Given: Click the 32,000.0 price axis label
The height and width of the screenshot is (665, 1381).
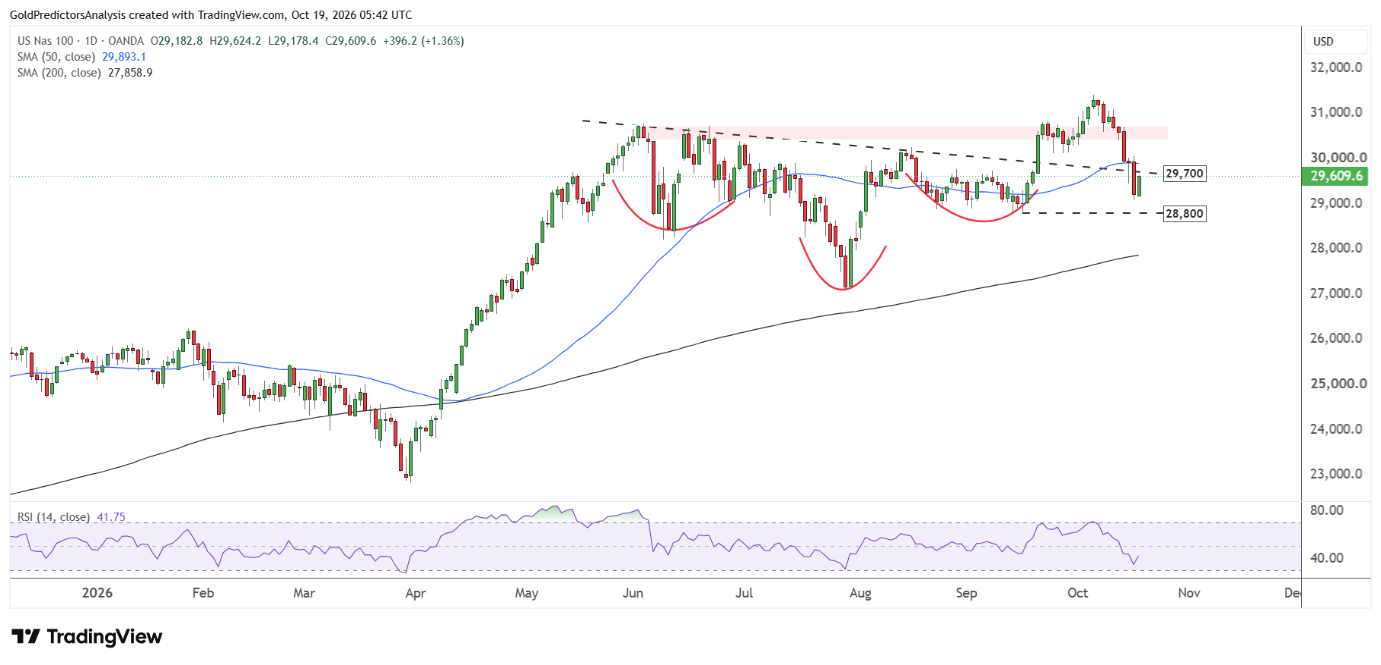Looking at the screenshot, I should coord(1337,68).
